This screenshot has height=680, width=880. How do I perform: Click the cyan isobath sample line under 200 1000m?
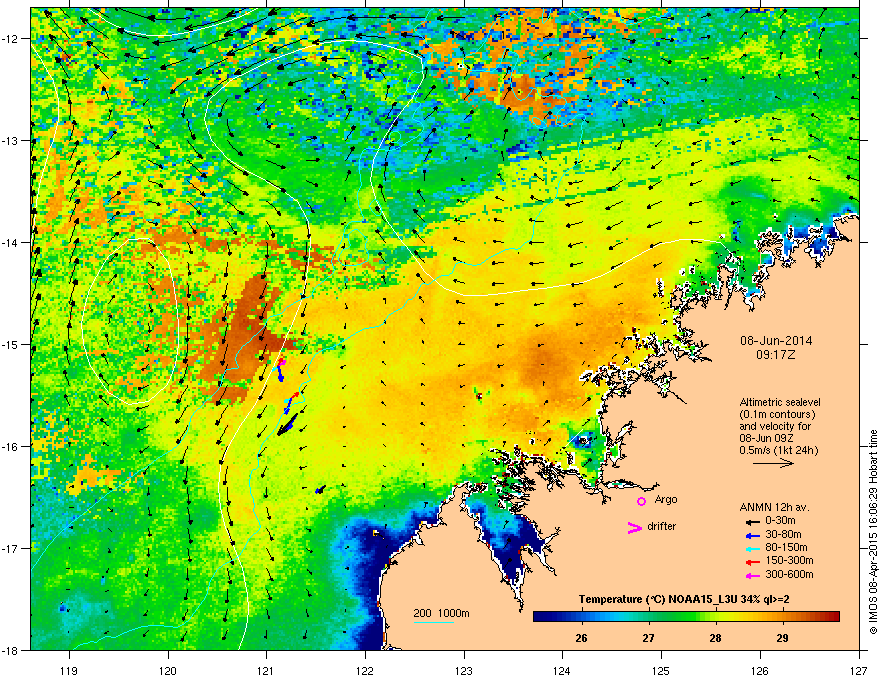[x=433, y=622]
